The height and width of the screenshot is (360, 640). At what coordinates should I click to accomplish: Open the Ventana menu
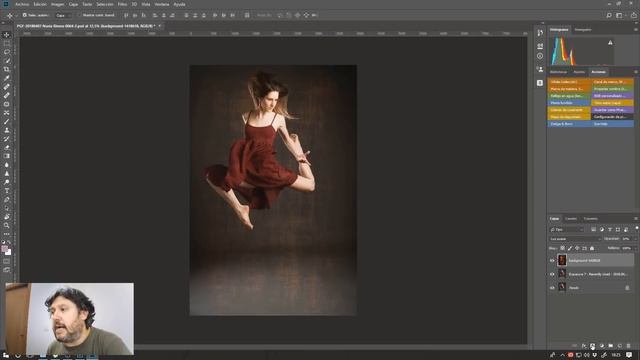tap(162, 4)
